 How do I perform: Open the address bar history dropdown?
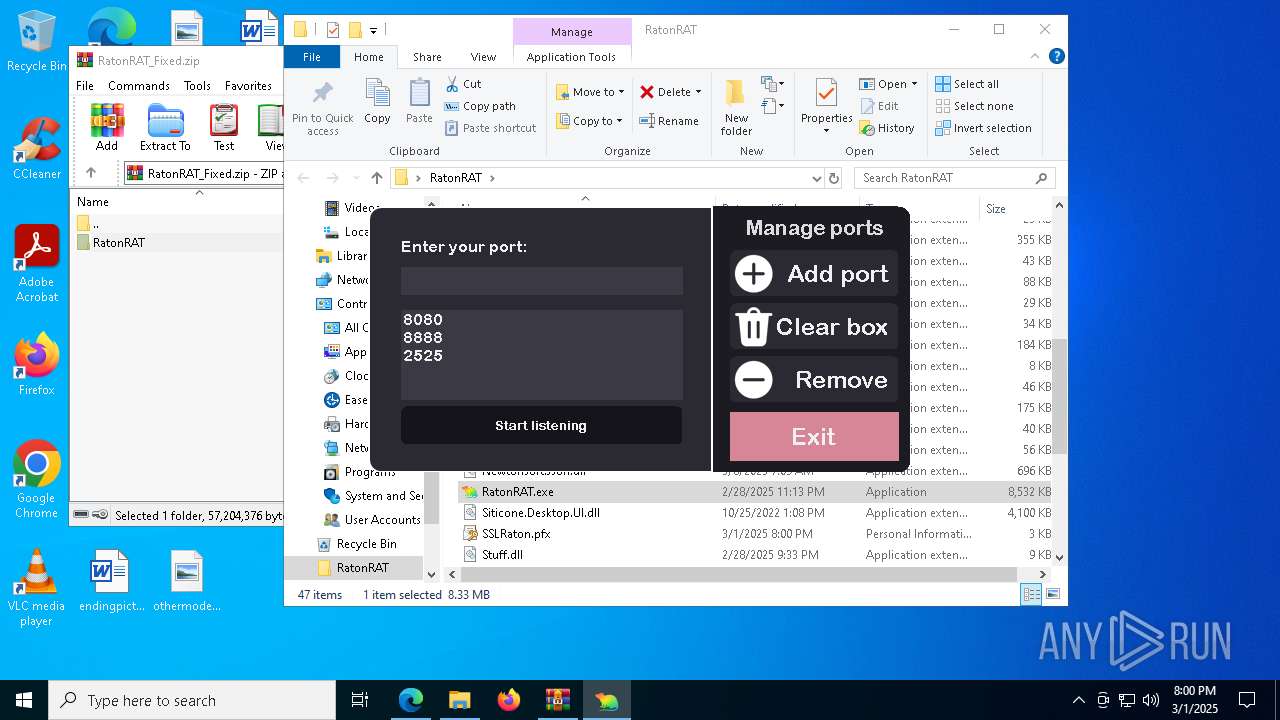click(x=816, y=178)
